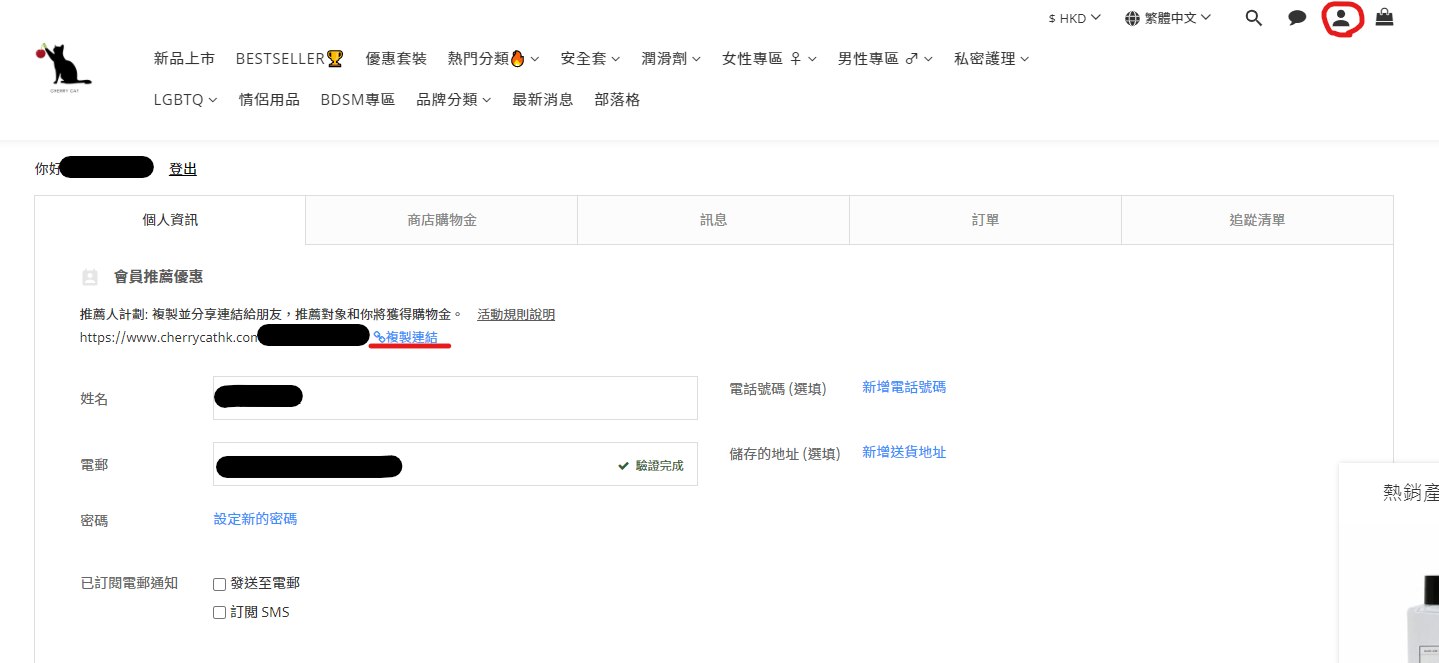Click the Cherry Cat logo
Image resolution: width=1439 pixels, height=663 pixels.
tap(63, 66)
